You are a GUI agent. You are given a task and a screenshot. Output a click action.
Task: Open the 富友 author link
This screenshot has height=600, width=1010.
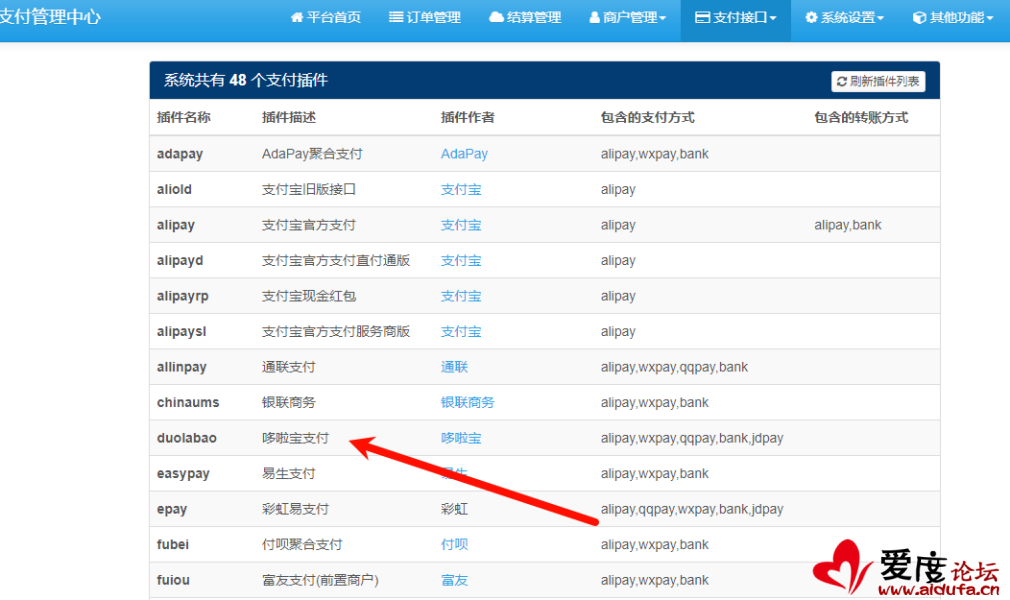(454, 580)
